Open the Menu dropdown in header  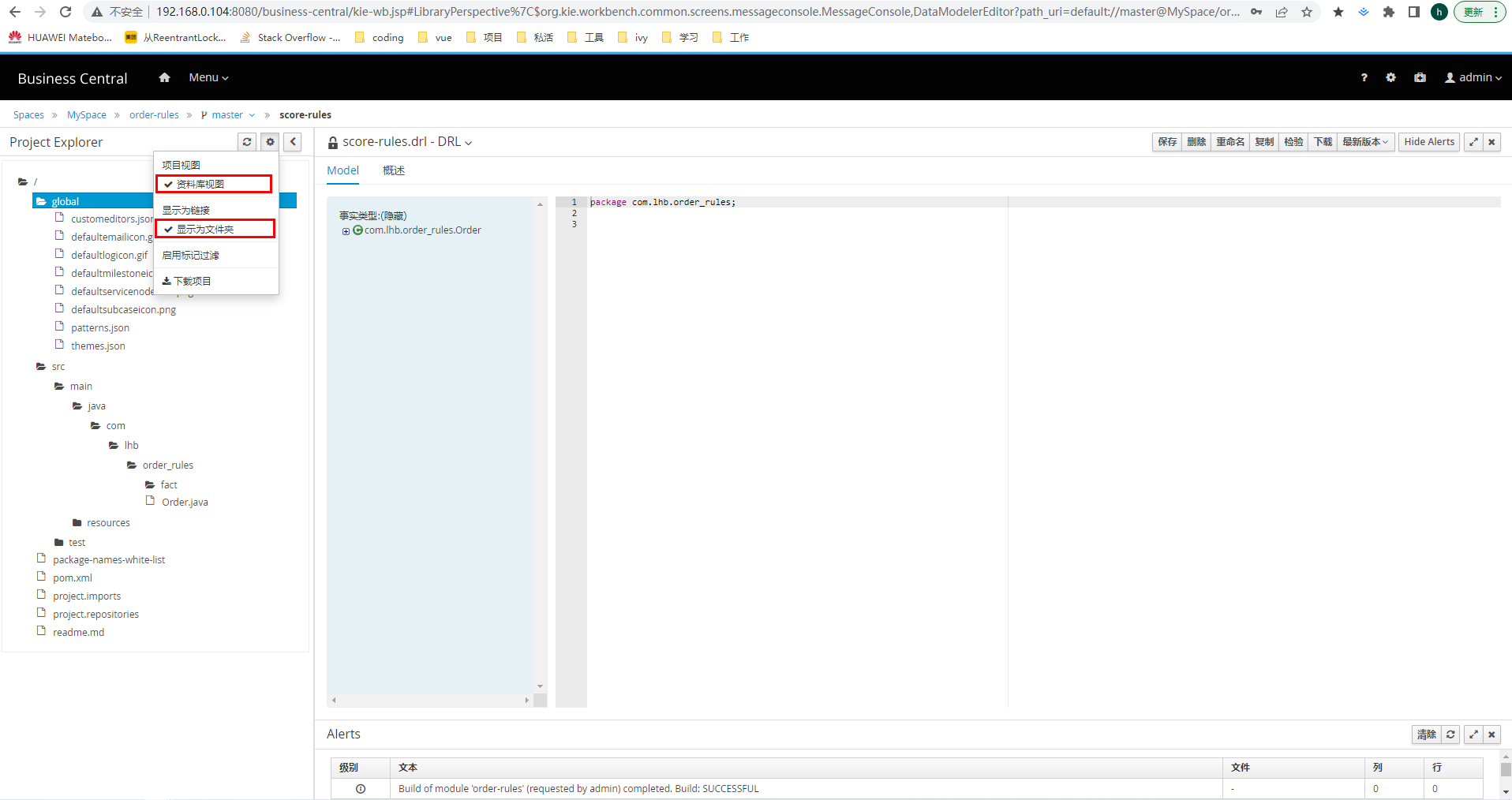click(208, 77)
